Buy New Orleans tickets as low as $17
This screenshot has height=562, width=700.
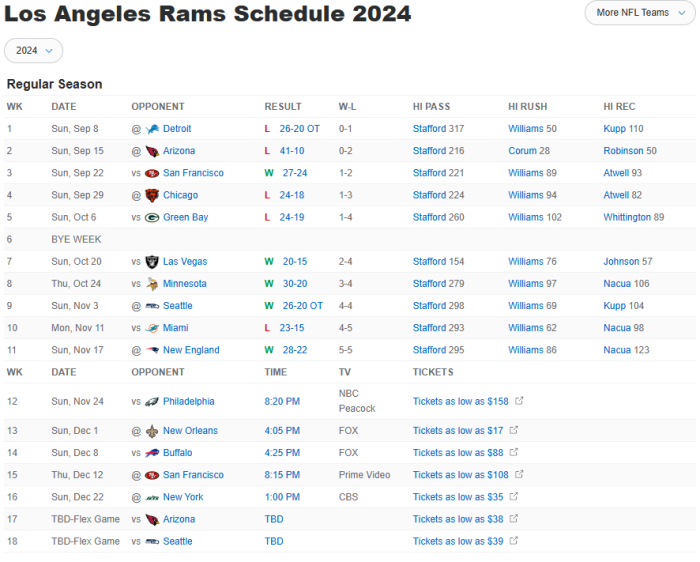click(457, 431)
